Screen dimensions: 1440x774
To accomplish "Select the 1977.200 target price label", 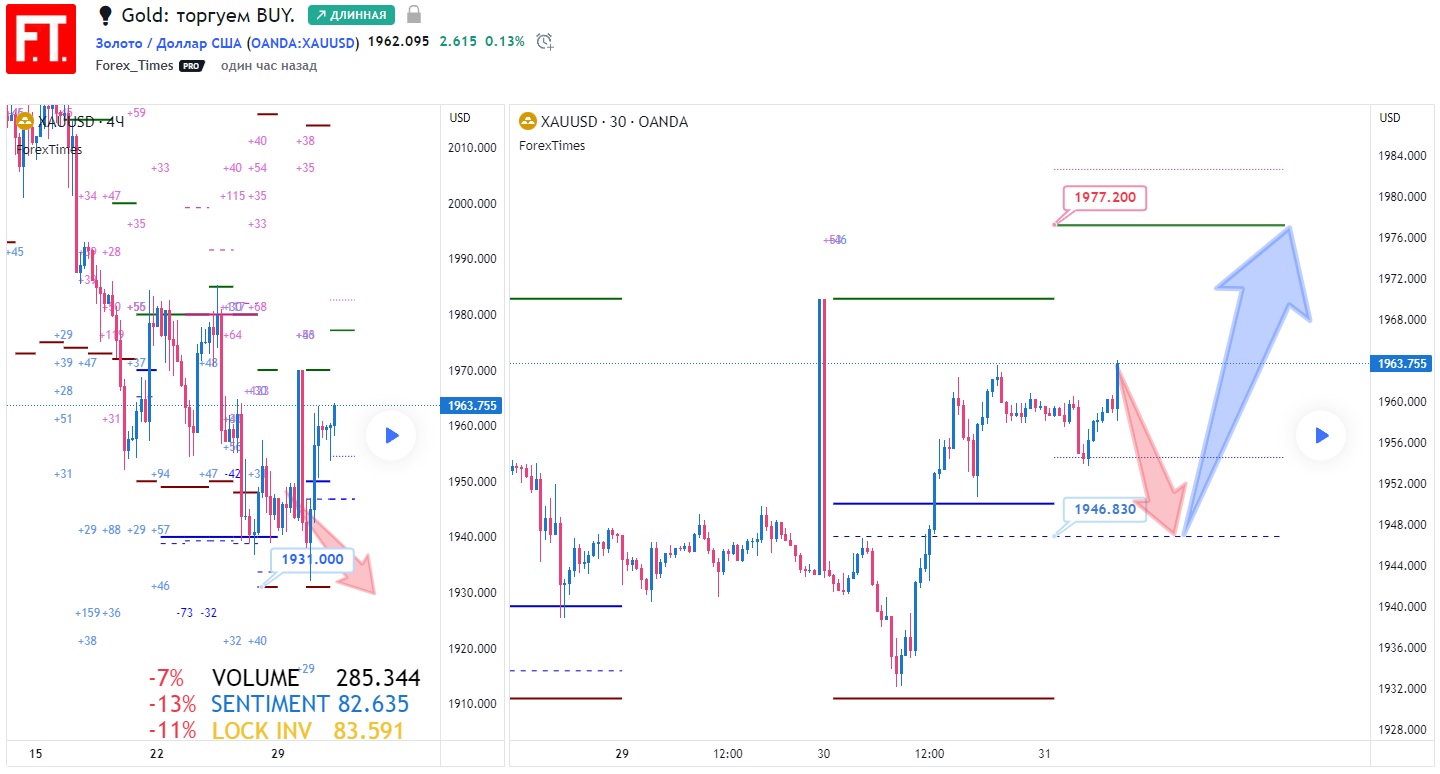I will 1105,197.
